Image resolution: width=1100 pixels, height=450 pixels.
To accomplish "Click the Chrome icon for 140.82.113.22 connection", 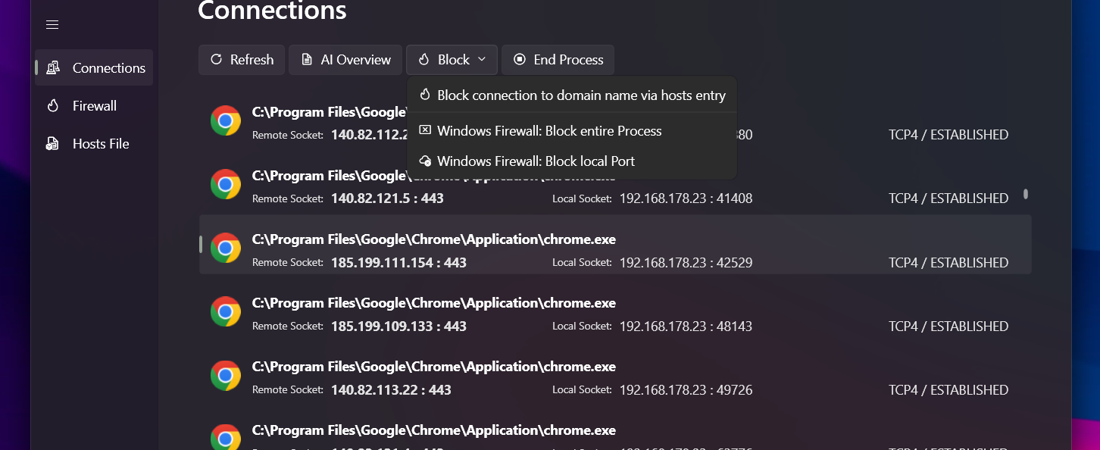I will pos(225,376).
